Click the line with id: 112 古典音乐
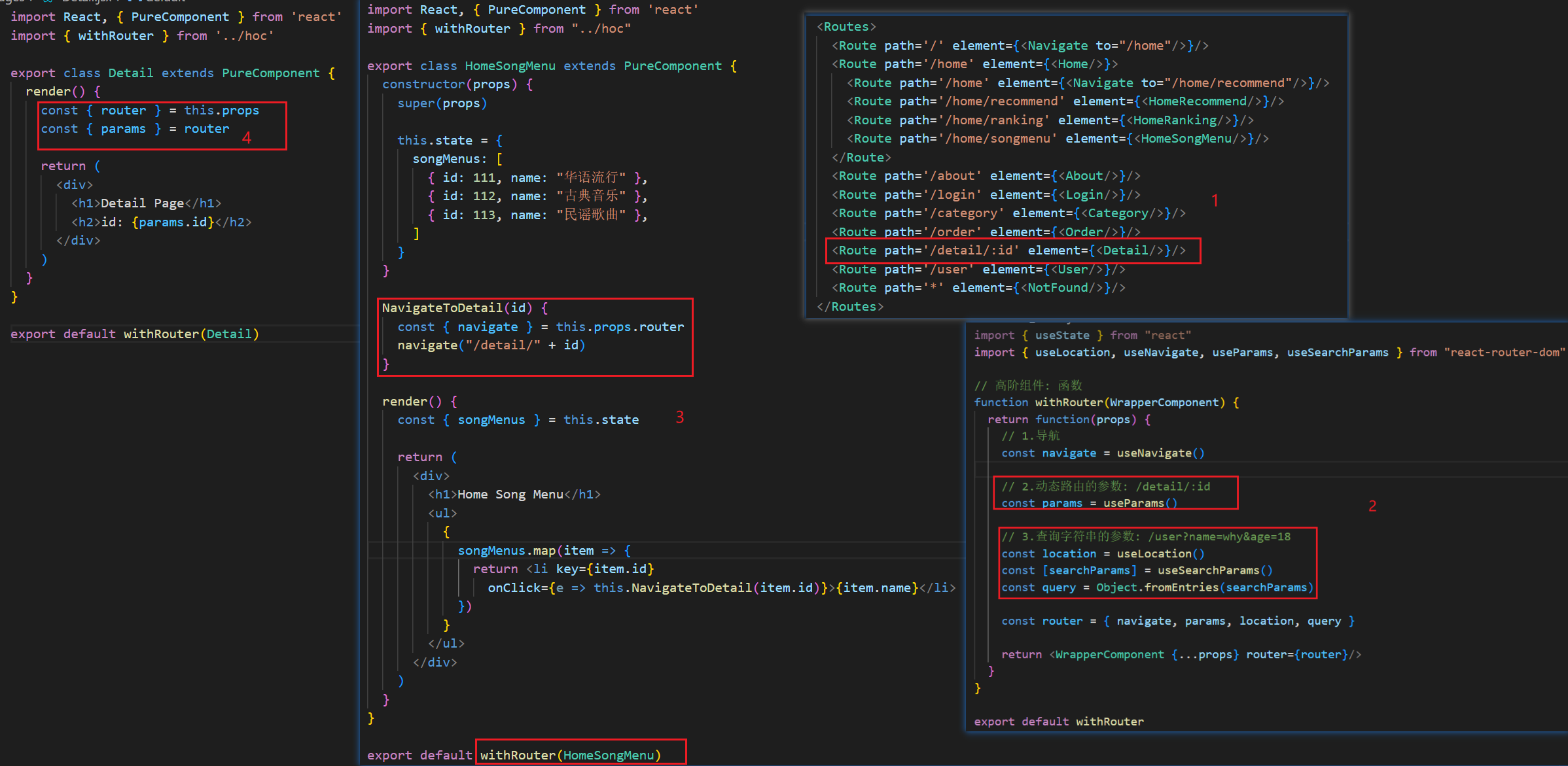 click(x=537, y=196)
